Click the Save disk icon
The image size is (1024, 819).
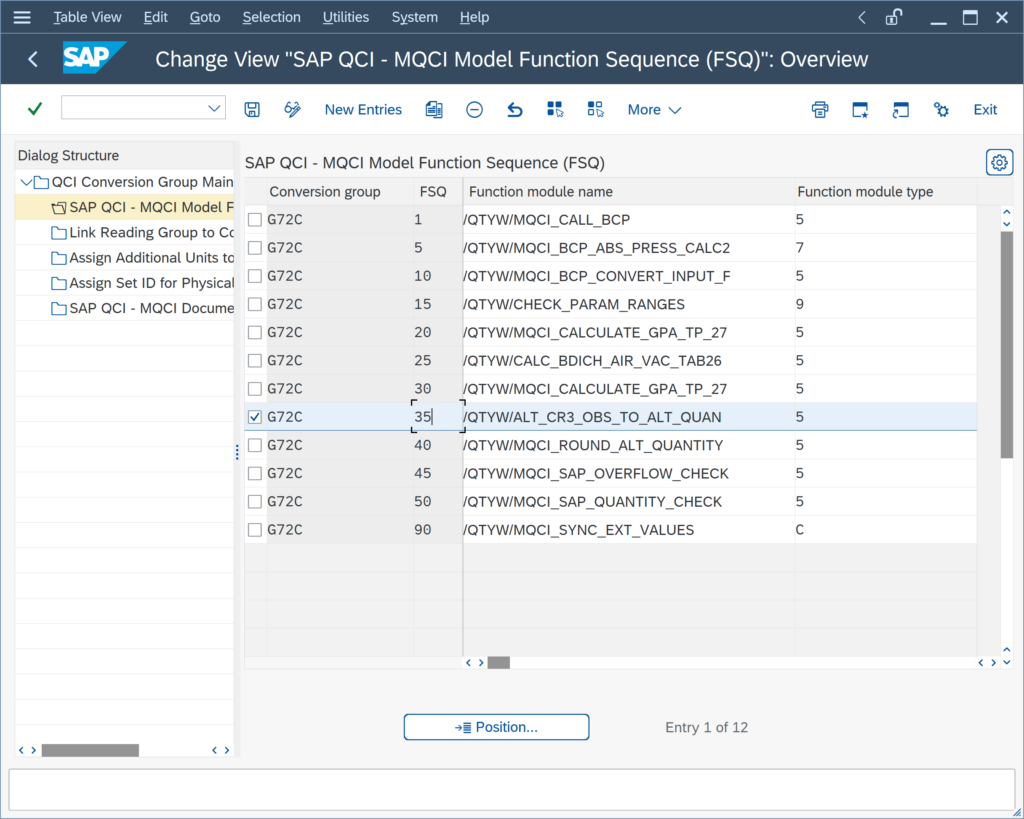252,110
